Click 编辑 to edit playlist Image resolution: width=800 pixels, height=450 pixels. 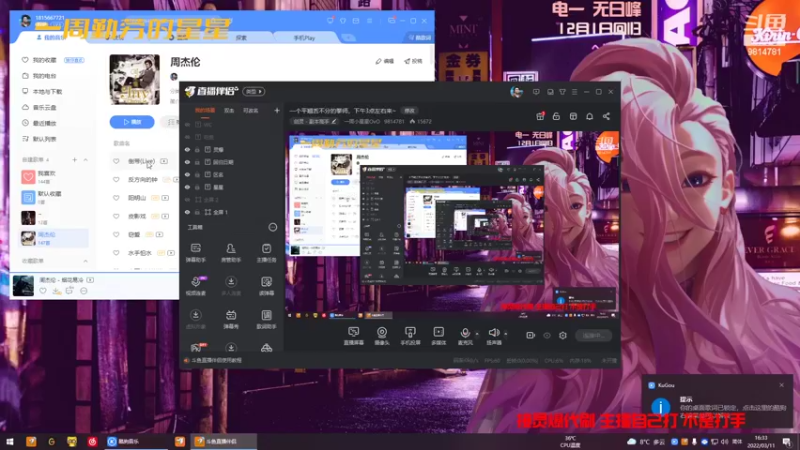(x=385, y=61)
